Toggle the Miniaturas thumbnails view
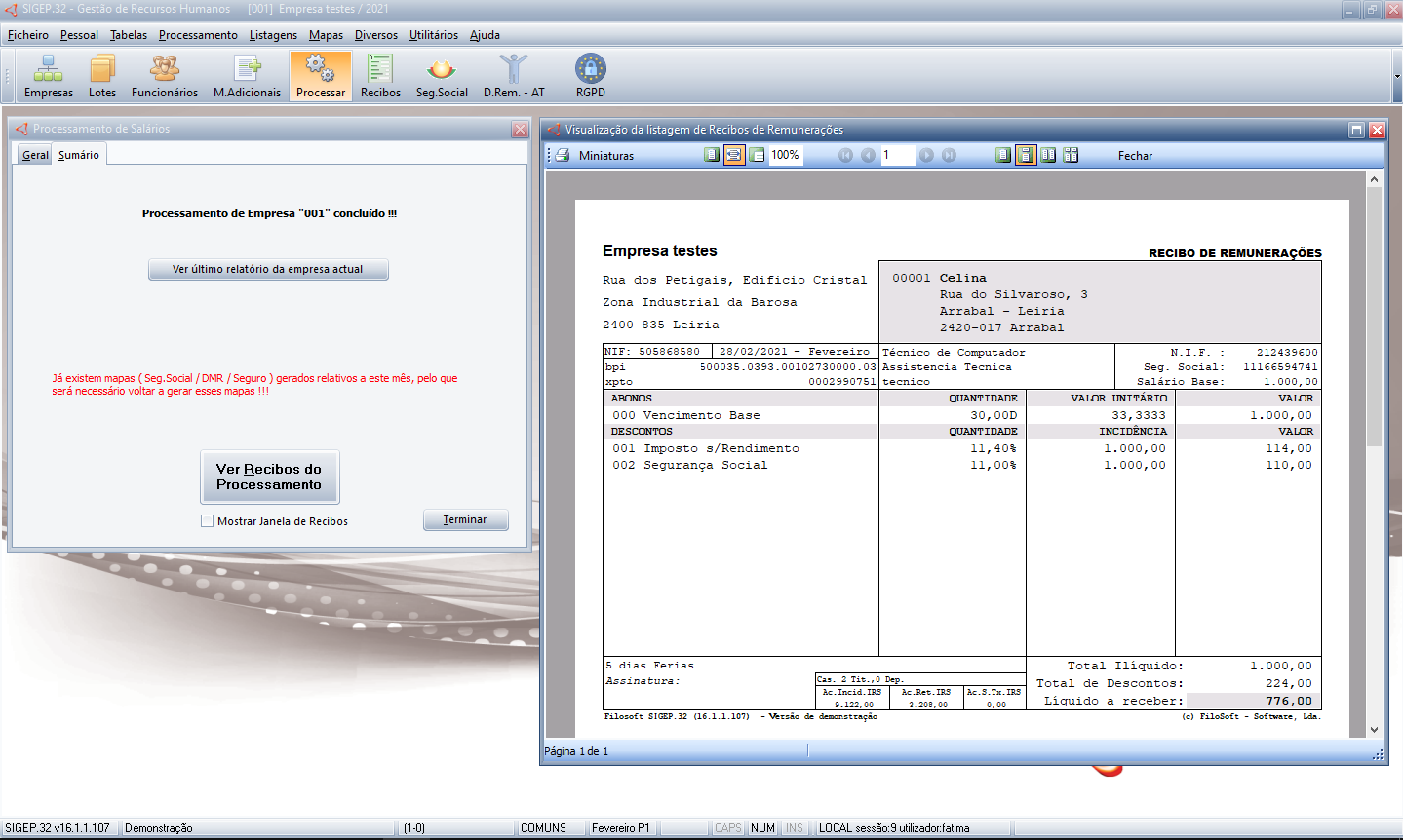The image size is (1403, 840). click(605, 156)
